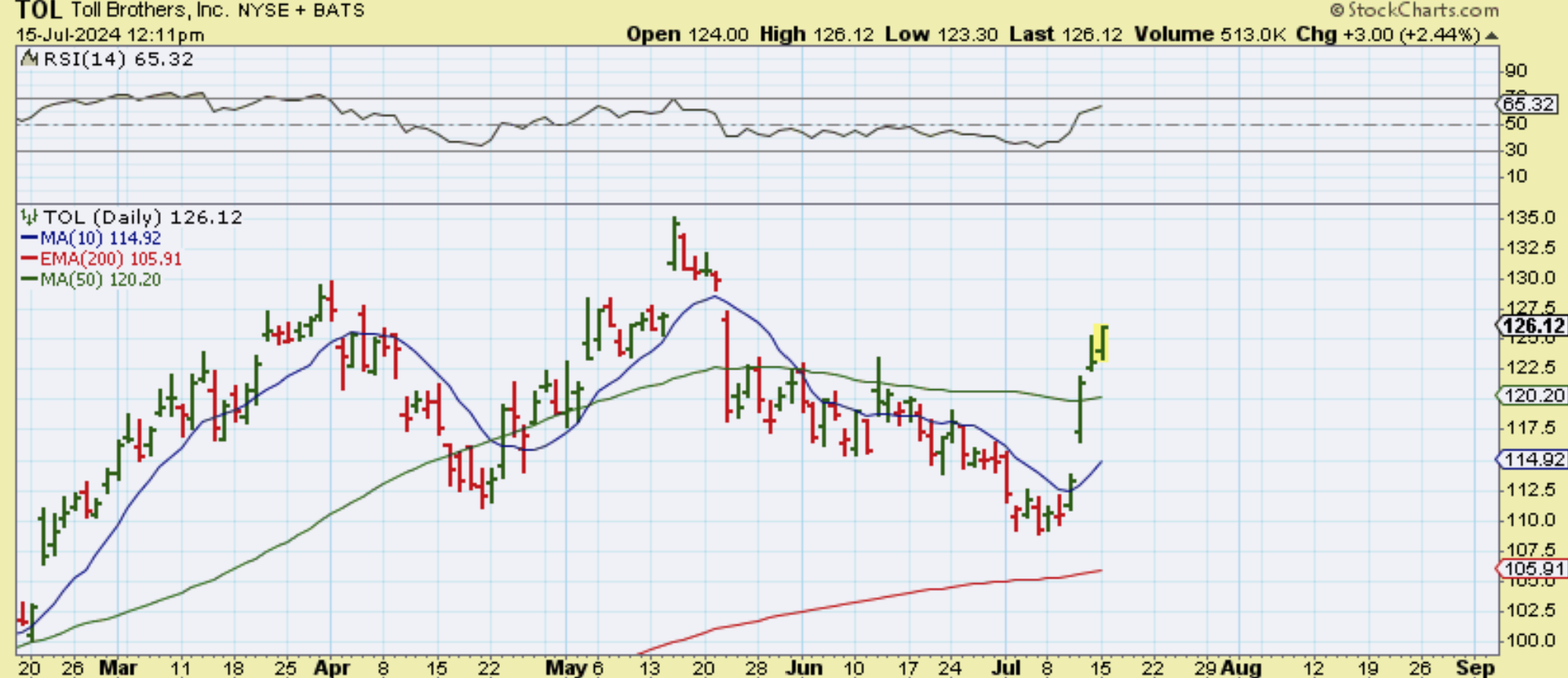Click the Aug month label on the date axis
Screen dimensions: 1568x678
1241,668
